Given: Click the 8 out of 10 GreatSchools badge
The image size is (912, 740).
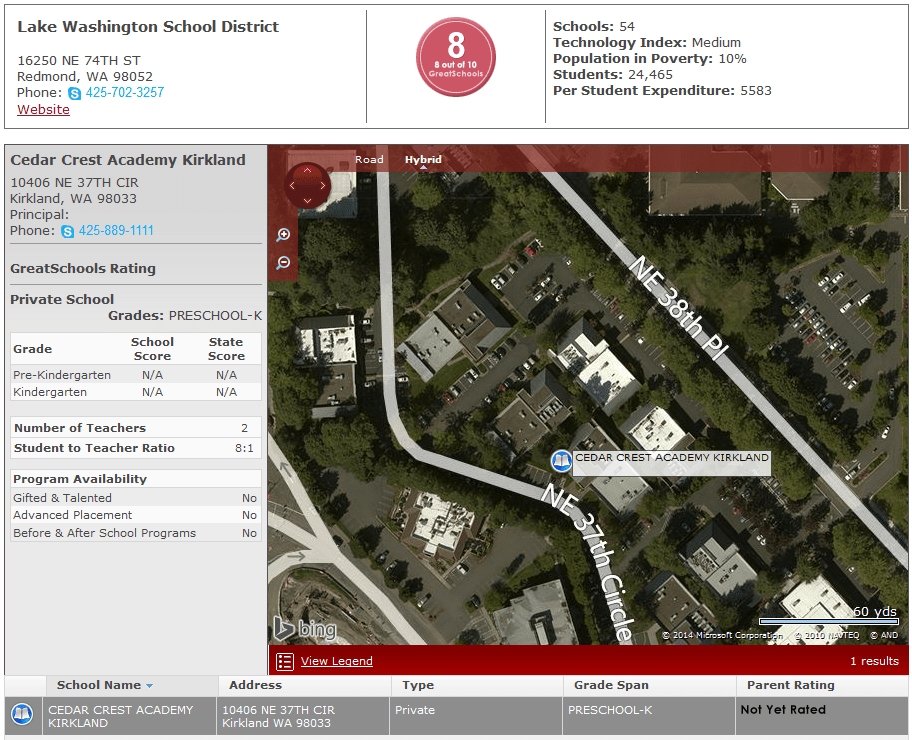Looking at the screenshot, I should [456, 57].
